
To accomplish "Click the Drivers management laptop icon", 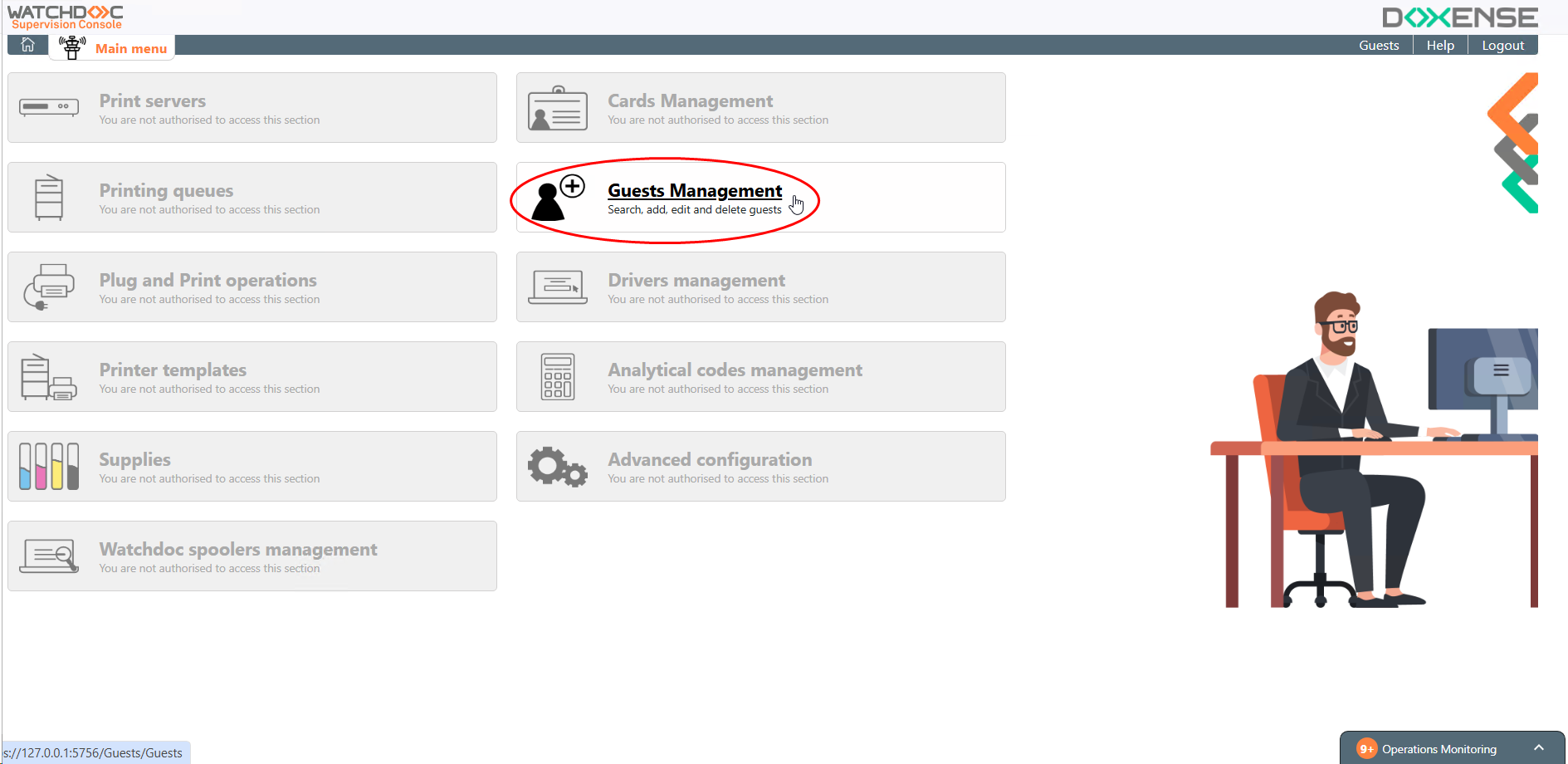I will 557,287.
